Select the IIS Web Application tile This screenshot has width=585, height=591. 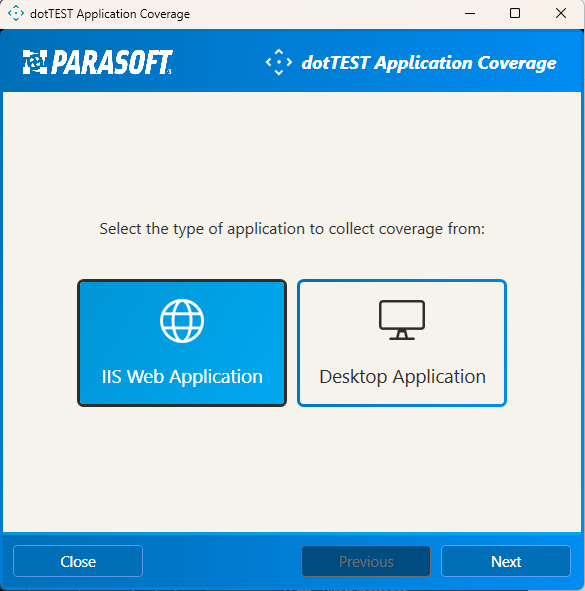[182, 343]
